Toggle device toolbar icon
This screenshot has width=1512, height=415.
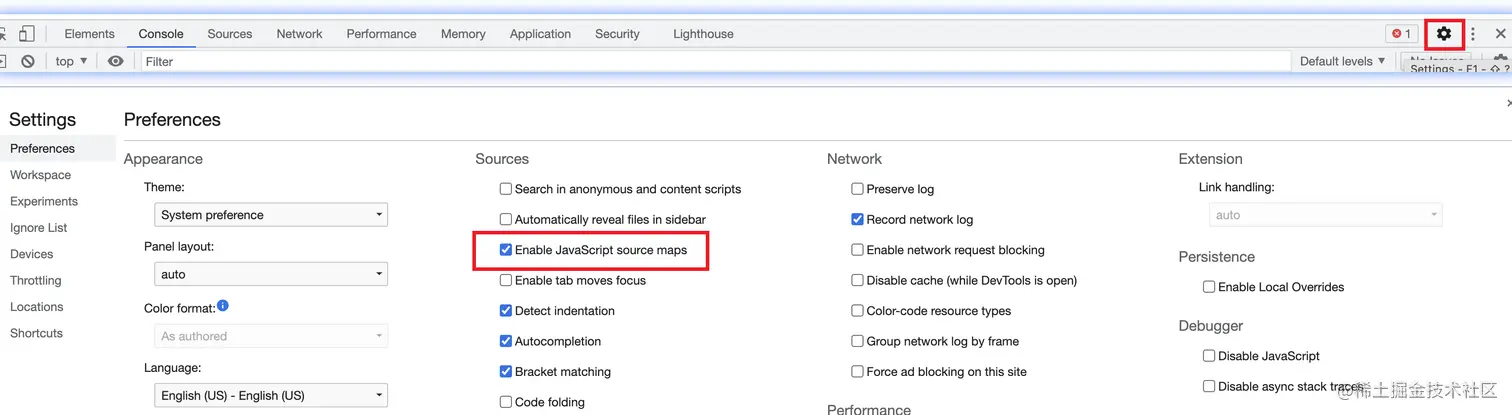coord(27,34)
